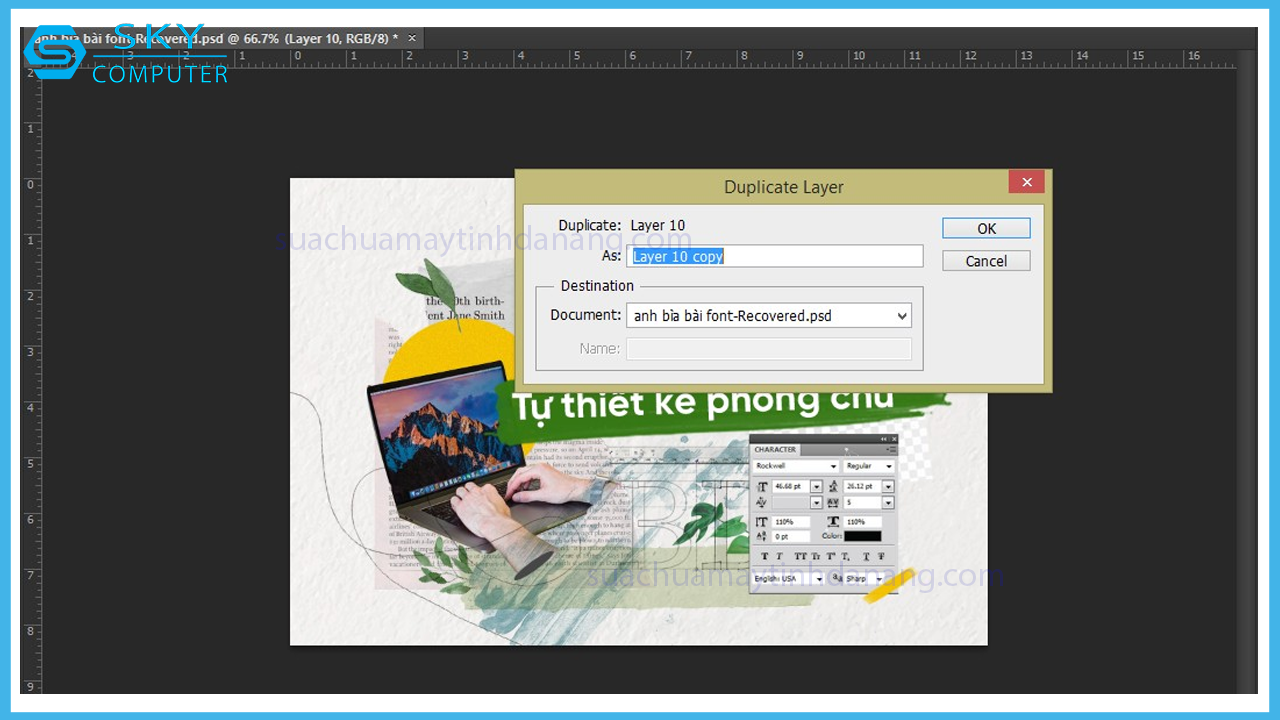Open the Sharp anti-aliasing dropdown
The width and height of the screenshot is (1280, 720).
881,579
